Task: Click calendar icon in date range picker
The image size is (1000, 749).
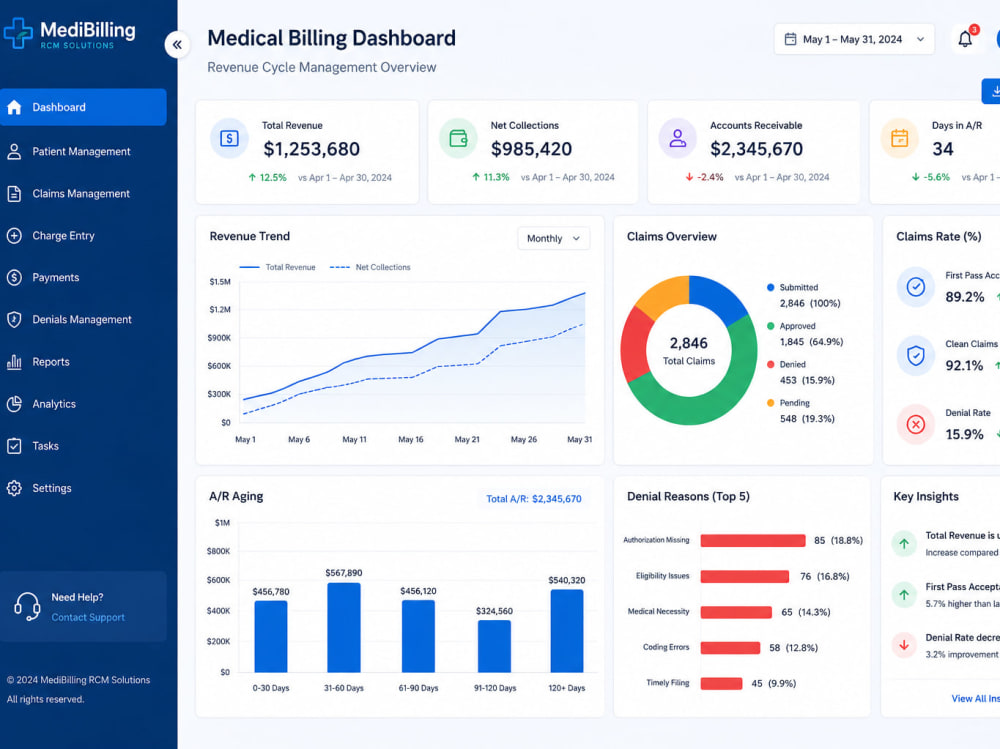Action: [790, 40]
